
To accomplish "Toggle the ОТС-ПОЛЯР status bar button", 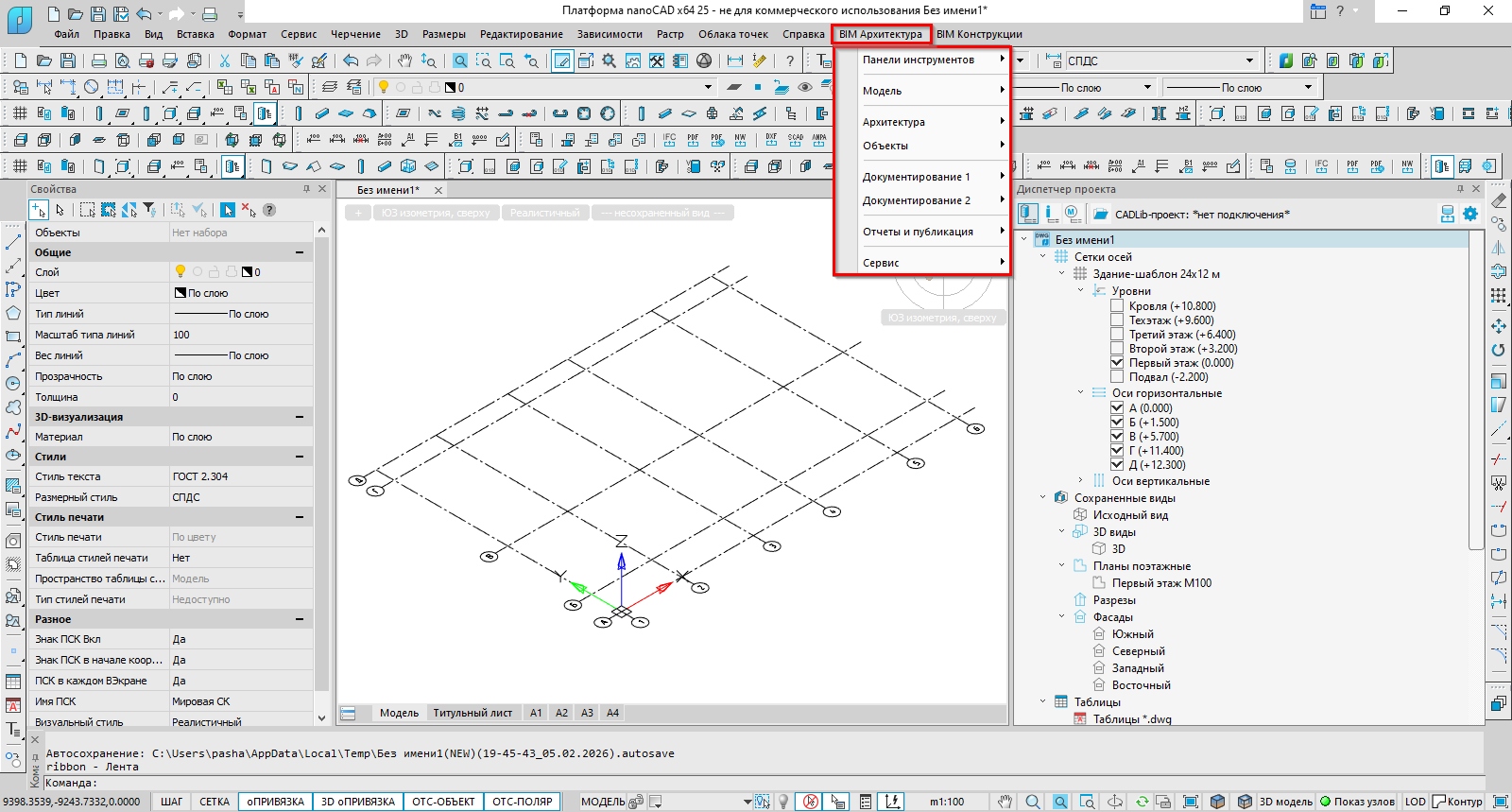I will (x=522, y=802).
